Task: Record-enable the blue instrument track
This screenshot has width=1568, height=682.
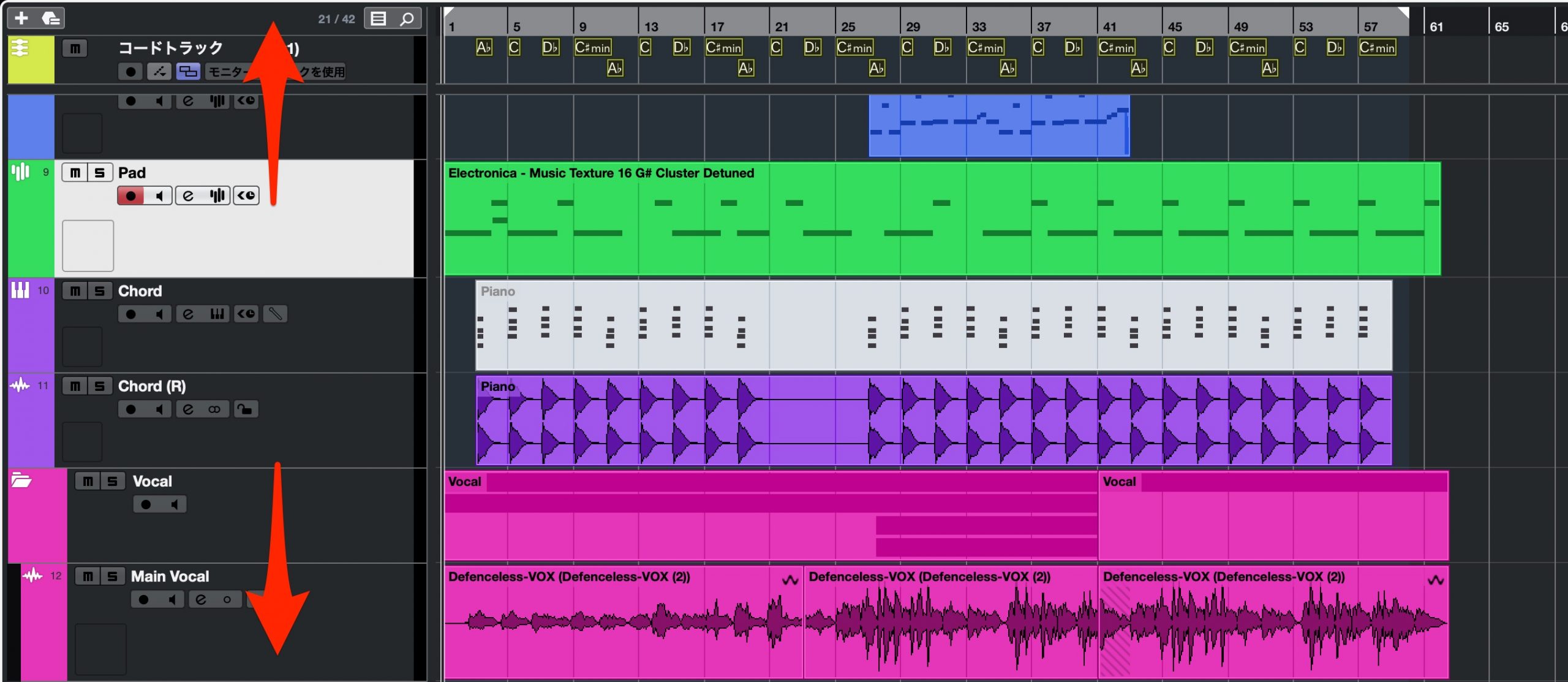Action: point(130,101)
